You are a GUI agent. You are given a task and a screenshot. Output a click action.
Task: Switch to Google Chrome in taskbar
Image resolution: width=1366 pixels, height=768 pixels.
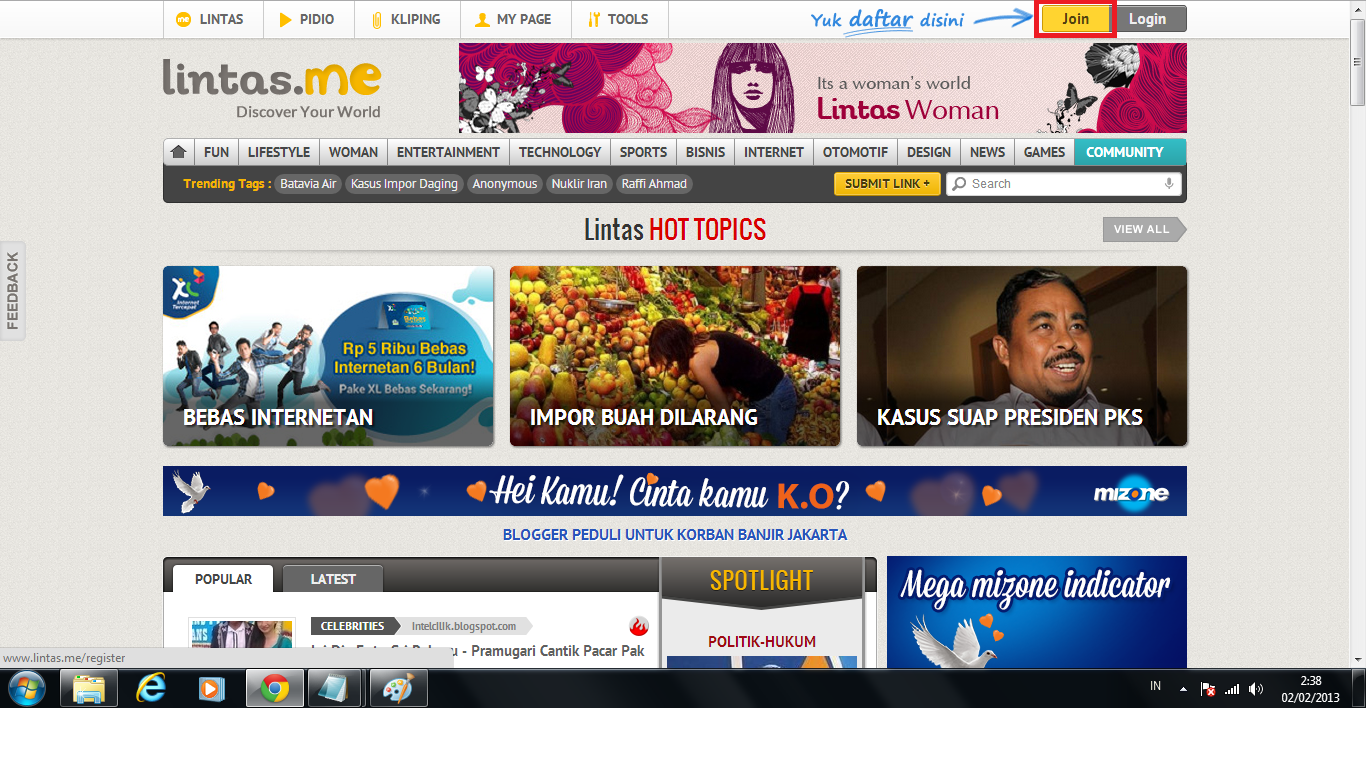[275, 688]
